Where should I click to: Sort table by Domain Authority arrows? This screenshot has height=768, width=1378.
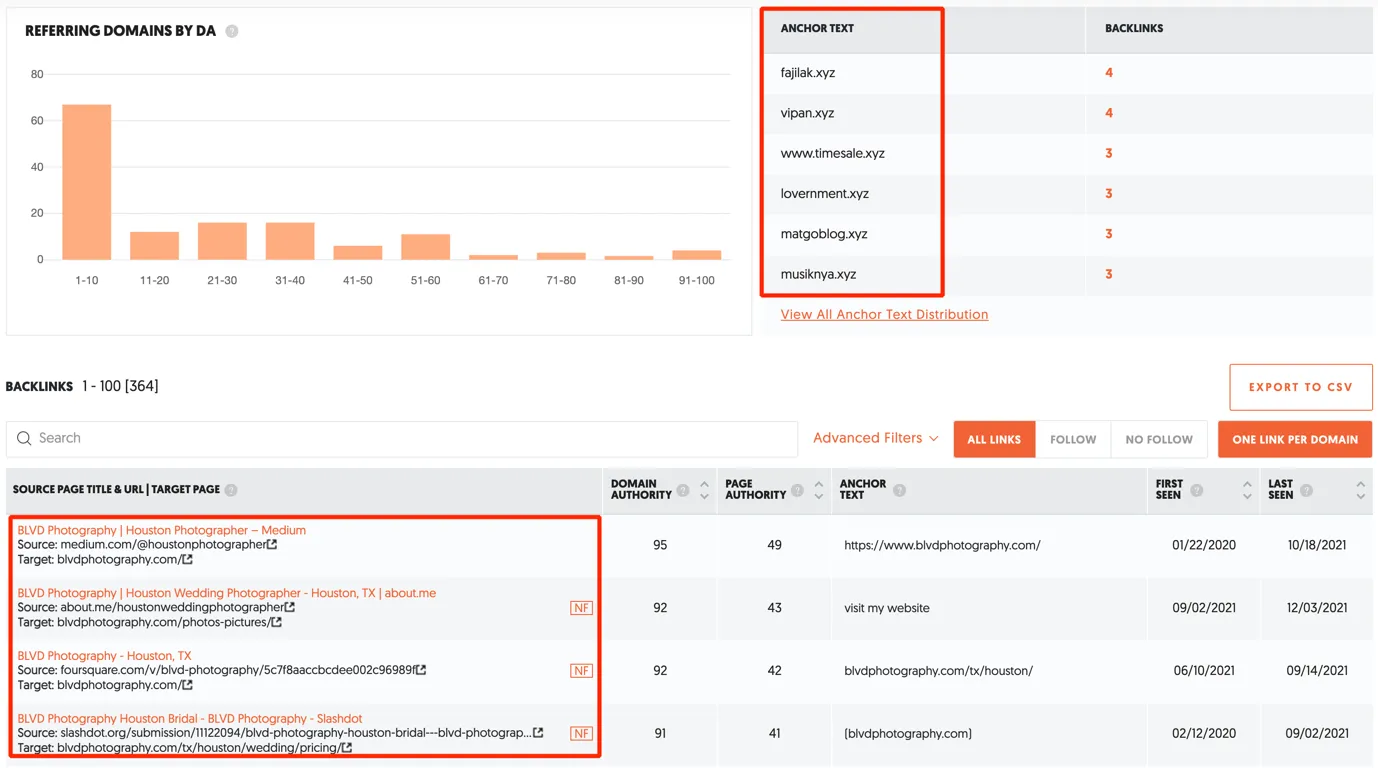[704, 490]
